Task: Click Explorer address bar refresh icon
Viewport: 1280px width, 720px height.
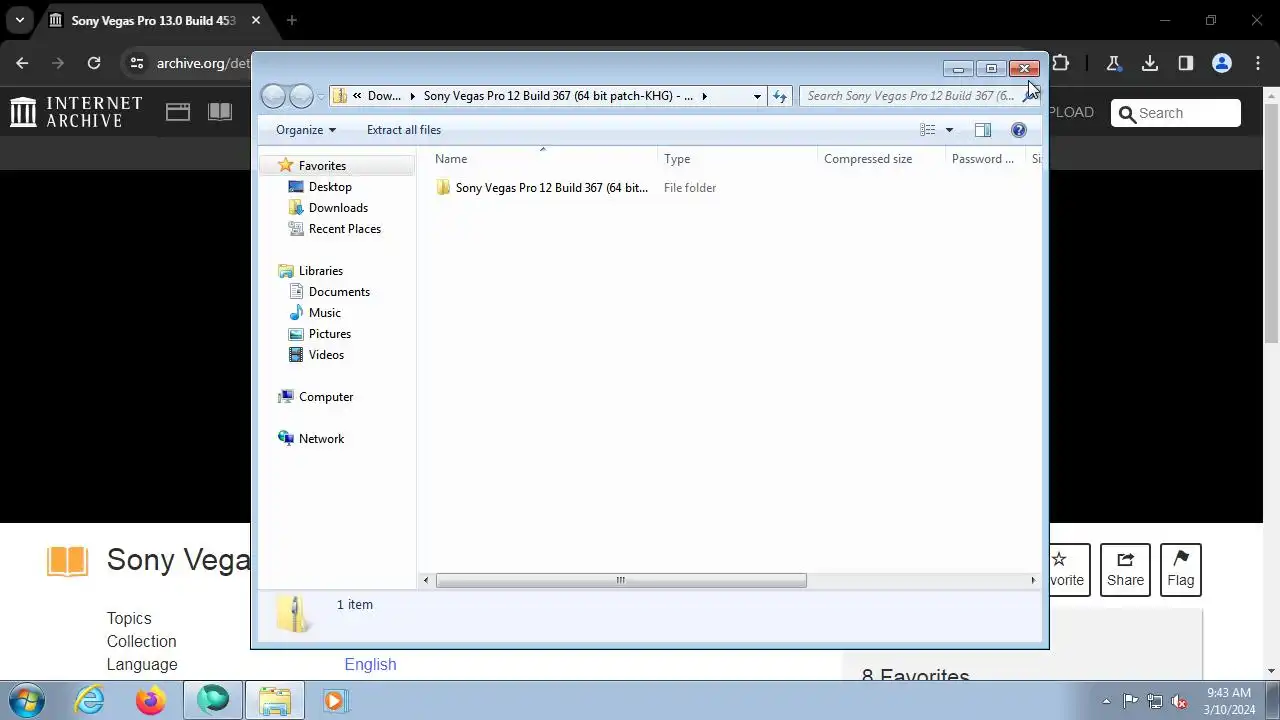Action: point(780,96)
